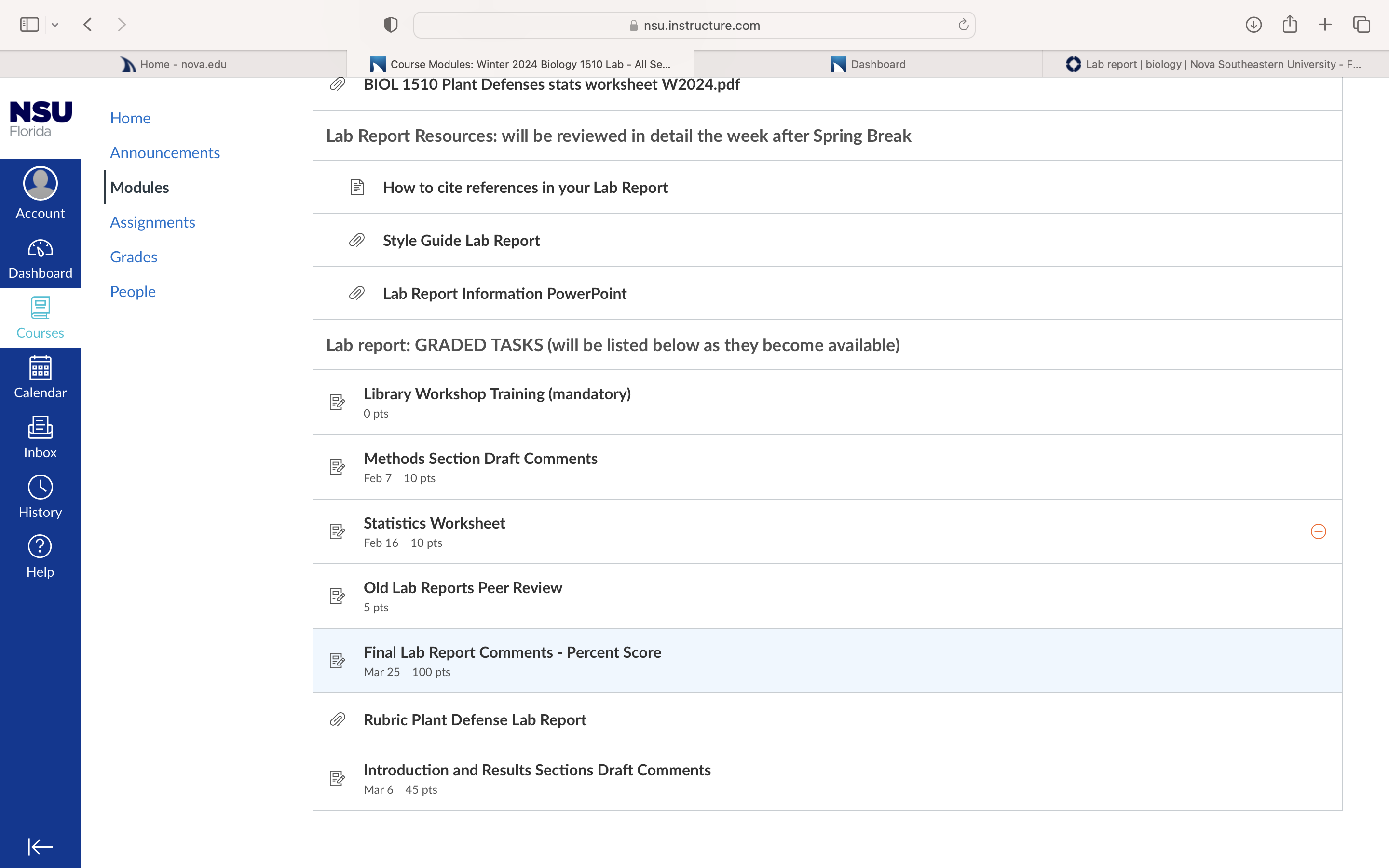Image resolution: width=1389 pixels, height=868 pixels.
Task: Reload the page with the refresh icon
Action: point(963,25)
